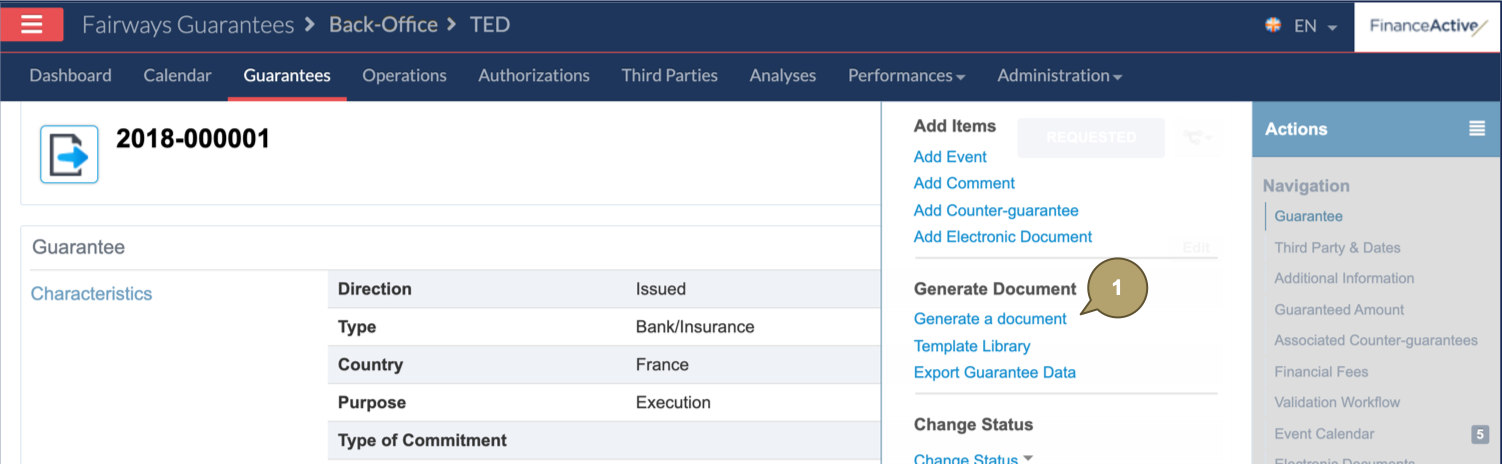Click the Actions panel list icon
Image resolution: width=1502 pixels, height=464 pixels.
(x=1476, y=129)
